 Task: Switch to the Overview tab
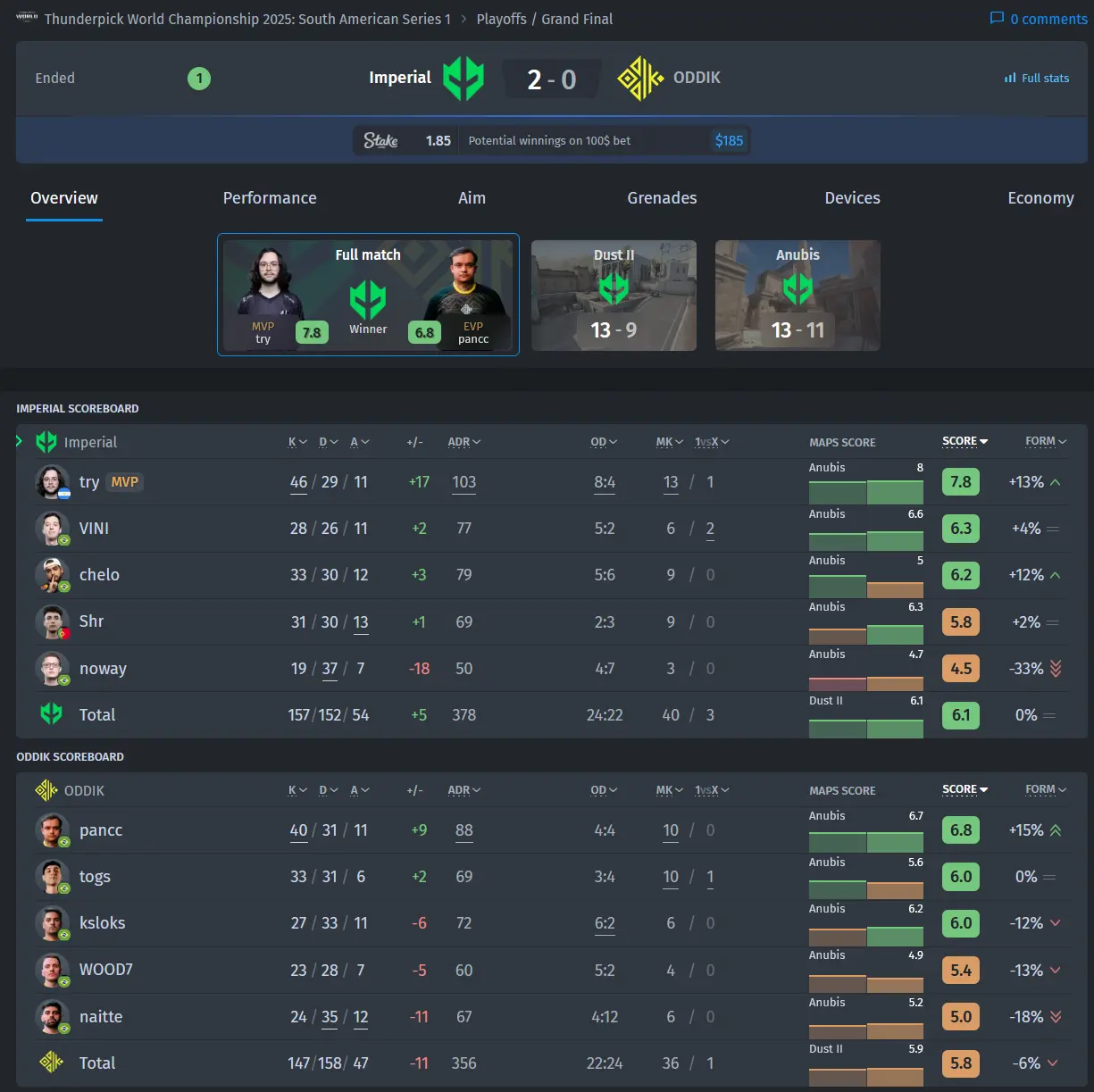tap(64, 198)
